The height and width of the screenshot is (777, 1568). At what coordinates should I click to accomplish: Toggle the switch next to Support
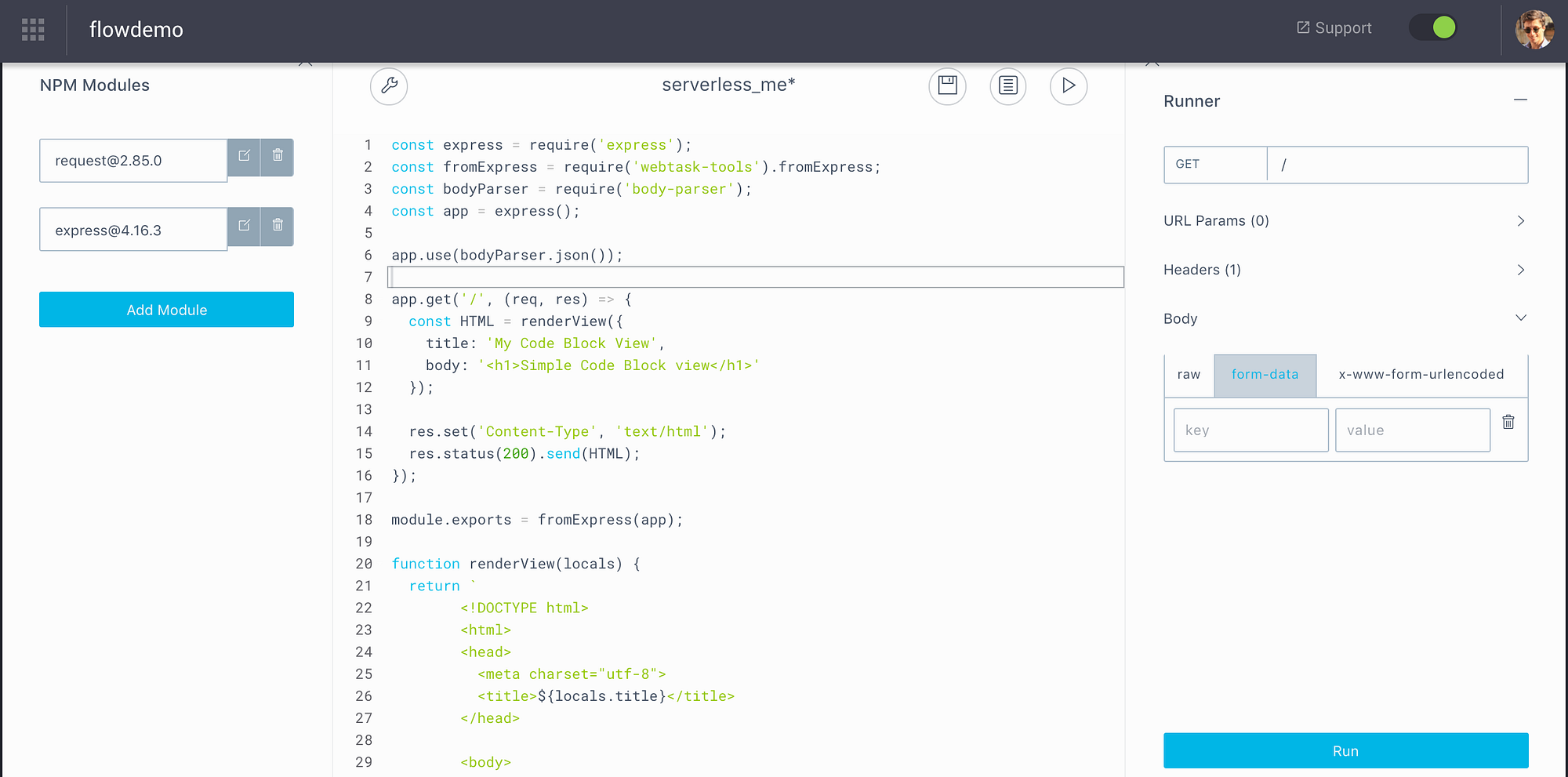(x=1432, y=27)
